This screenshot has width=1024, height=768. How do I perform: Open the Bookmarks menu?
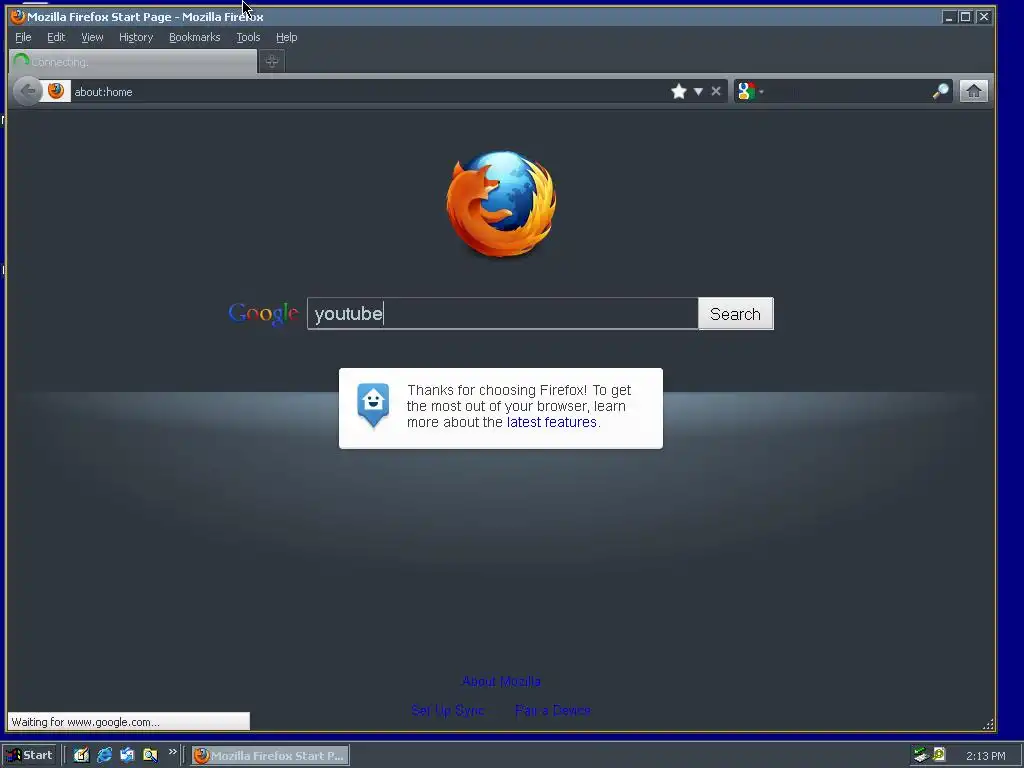pyautogui.click(x=195, y=37)
